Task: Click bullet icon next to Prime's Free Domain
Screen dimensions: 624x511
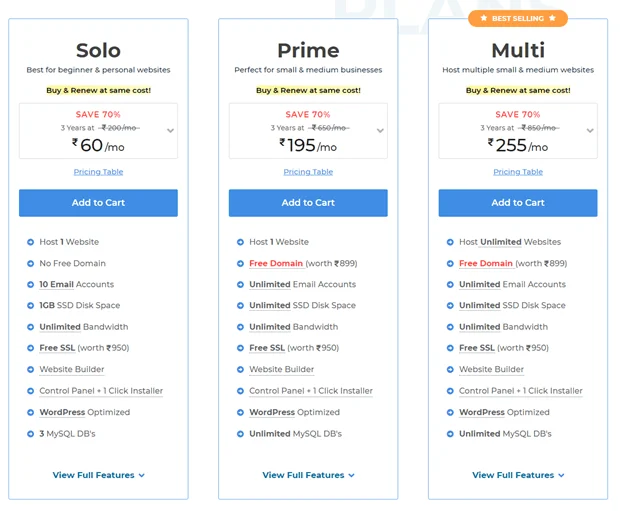Action: pos(240,263)
